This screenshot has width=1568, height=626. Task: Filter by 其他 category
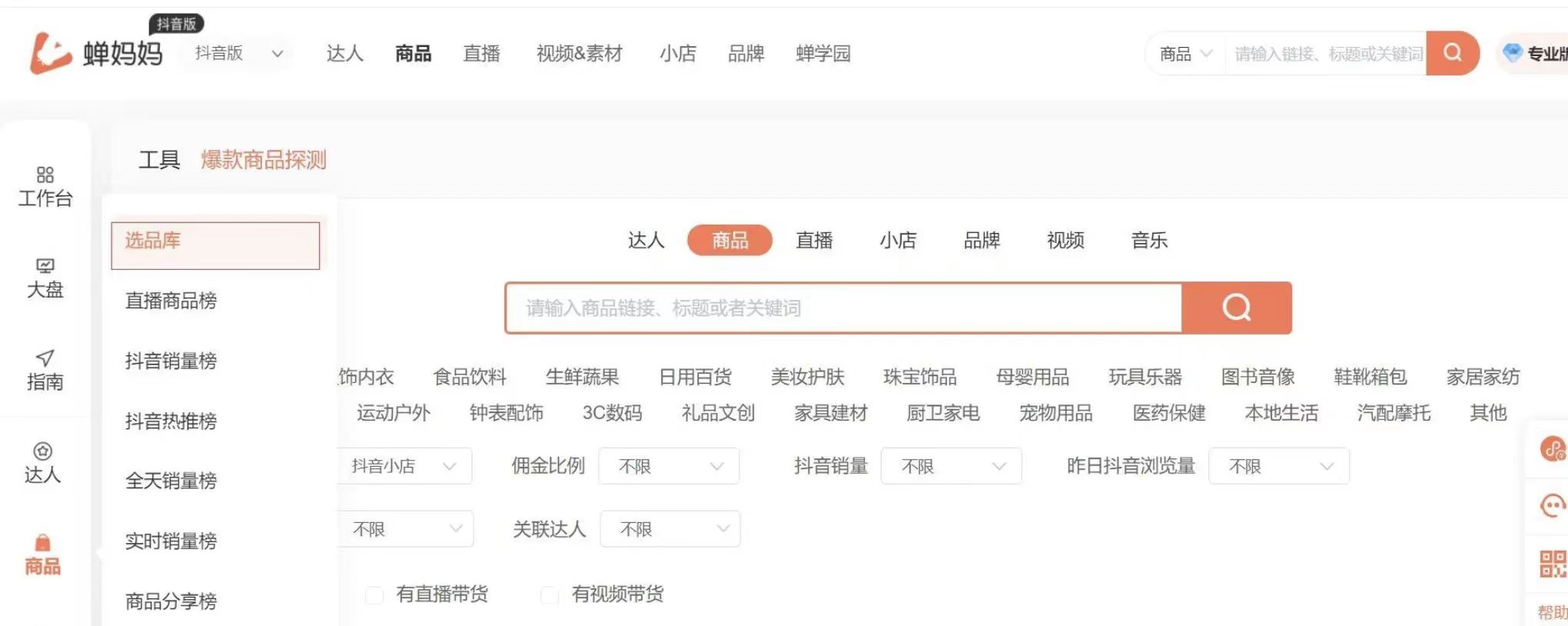coord(1488,413)
